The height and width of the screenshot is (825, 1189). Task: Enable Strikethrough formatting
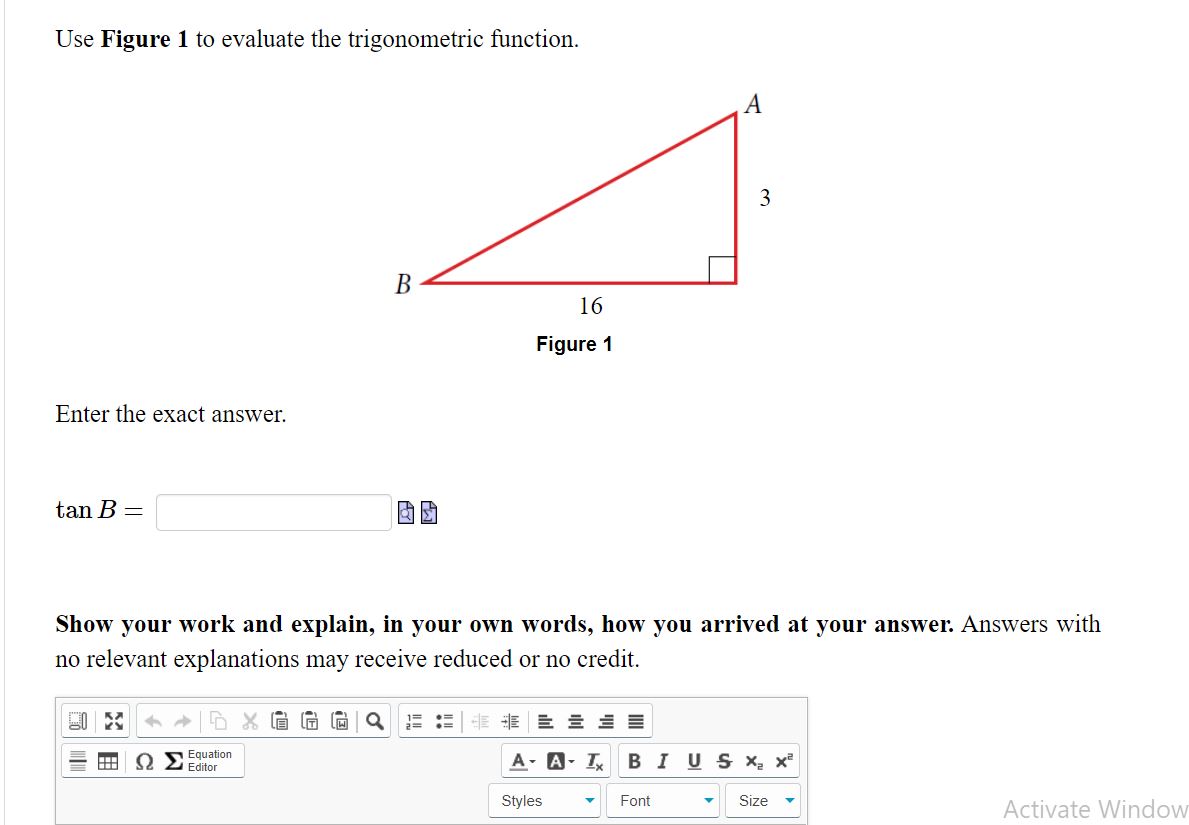723,760
